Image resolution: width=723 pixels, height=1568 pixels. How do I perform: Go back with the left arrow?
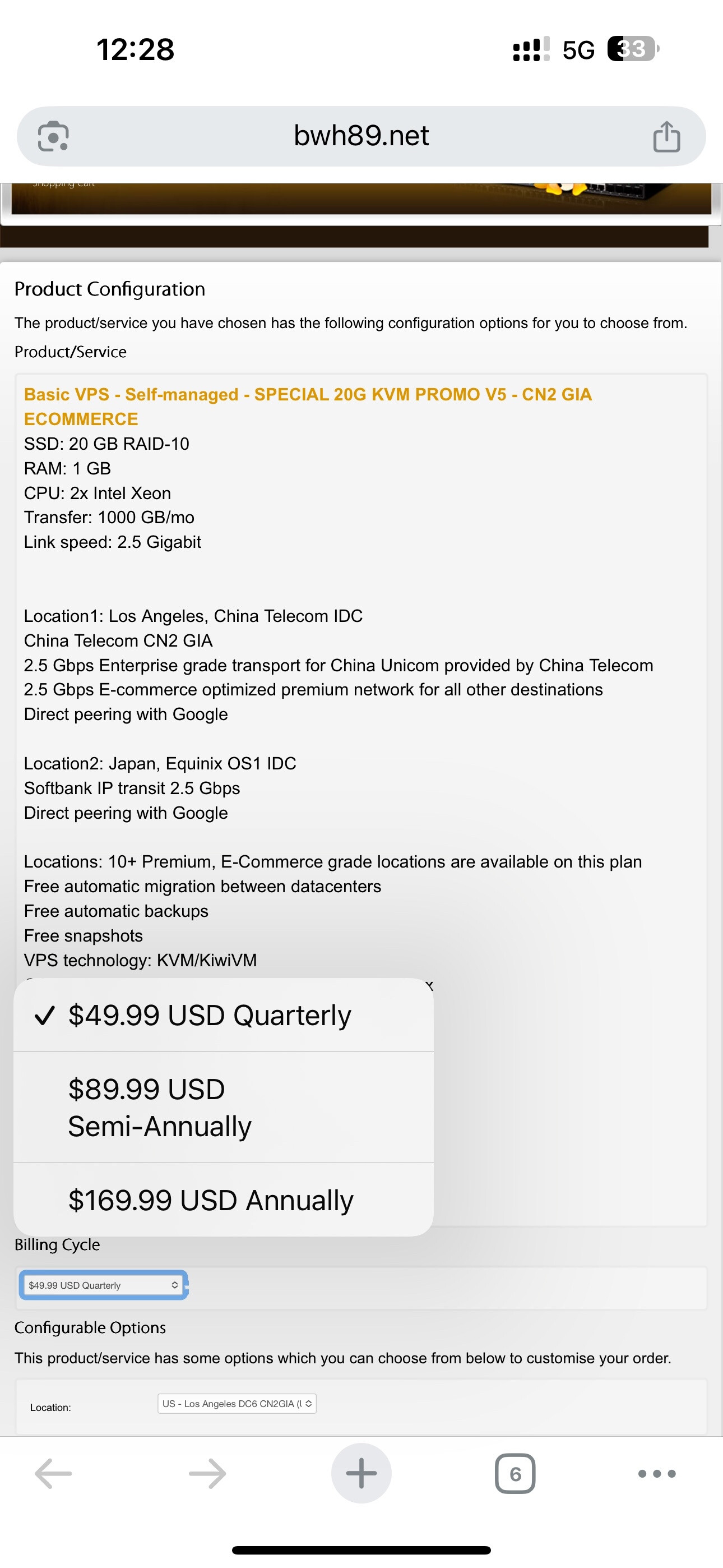point(54,1474)
